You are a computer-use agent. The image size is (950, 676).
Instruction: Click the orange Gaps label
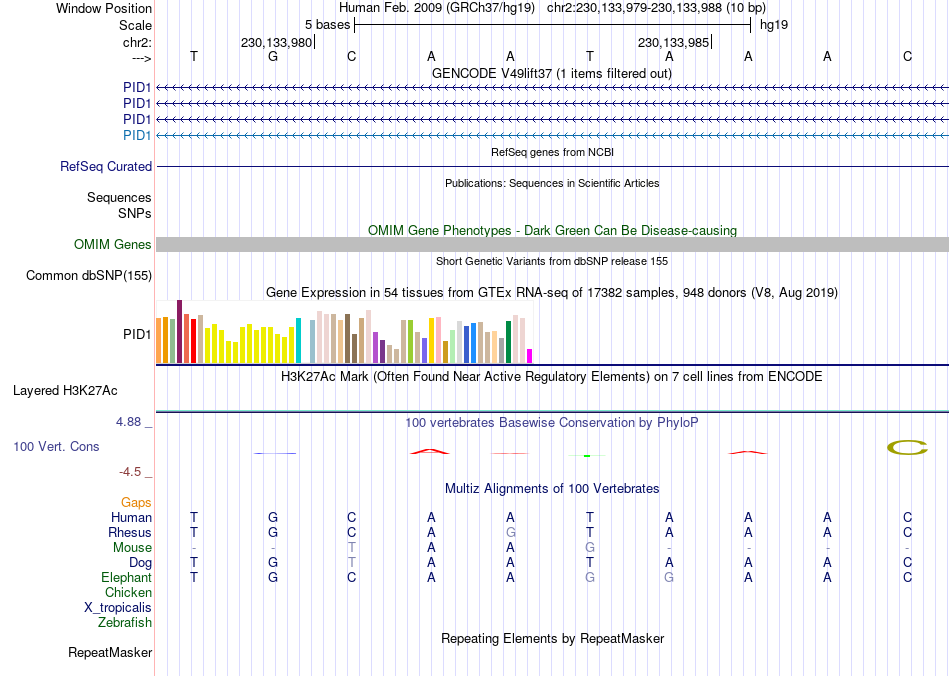(x=136, y=503)
